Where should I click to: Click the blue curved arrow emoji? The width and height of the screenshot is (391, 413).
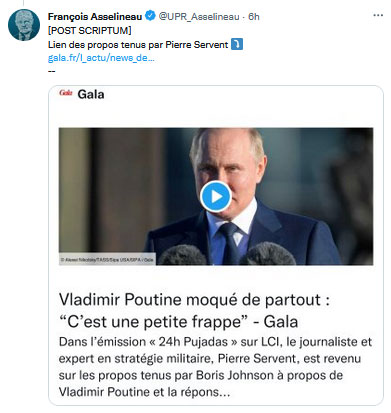click(237, 44)
